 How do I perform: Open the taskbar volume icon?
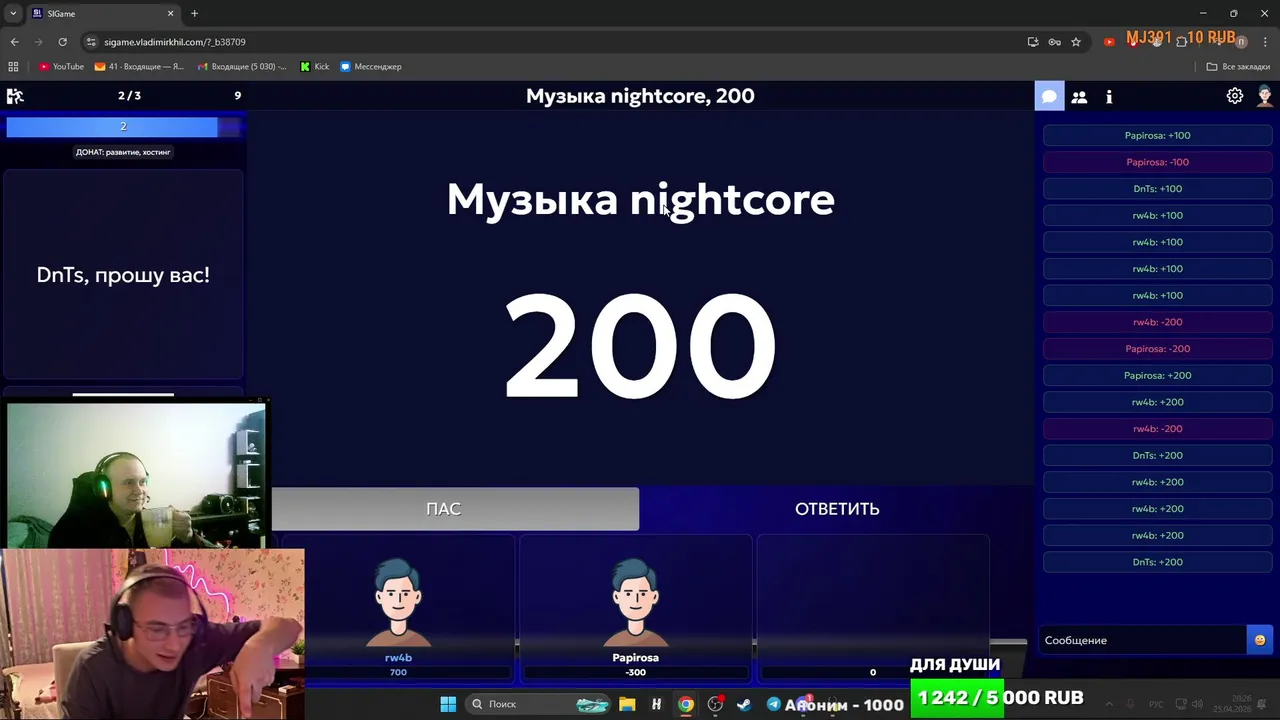point(1197,704)
